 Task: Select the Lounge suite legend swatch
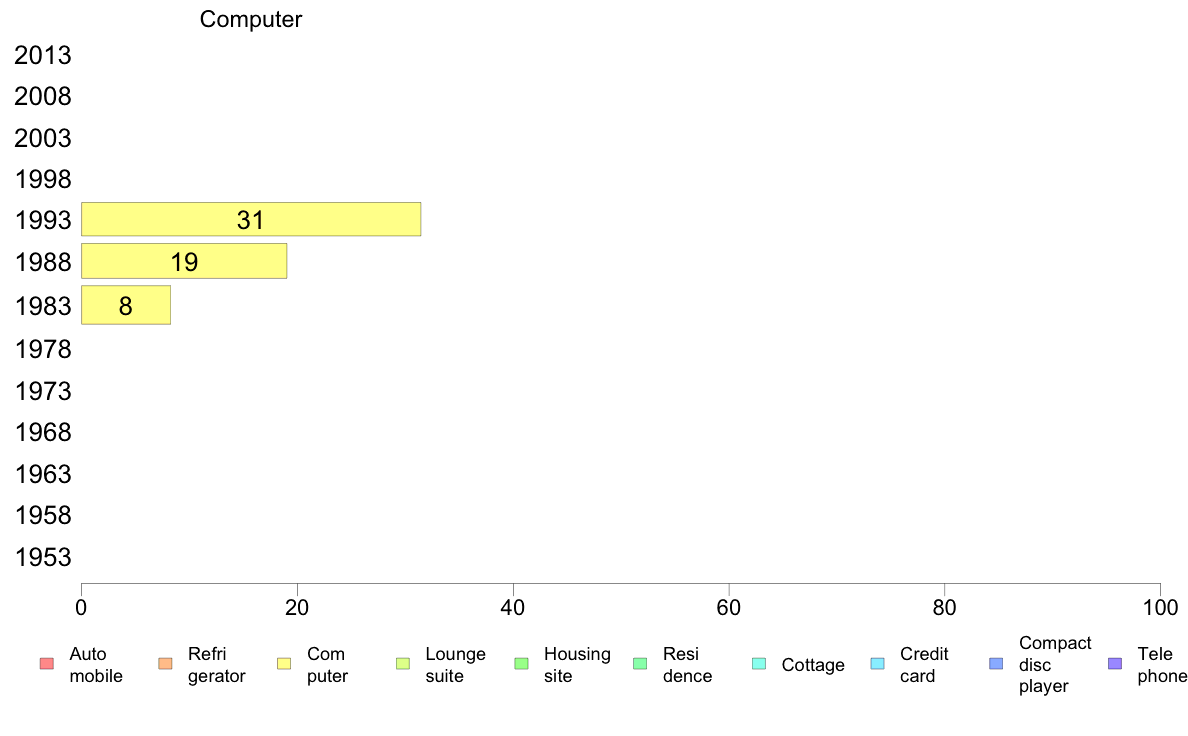point(403,664)
